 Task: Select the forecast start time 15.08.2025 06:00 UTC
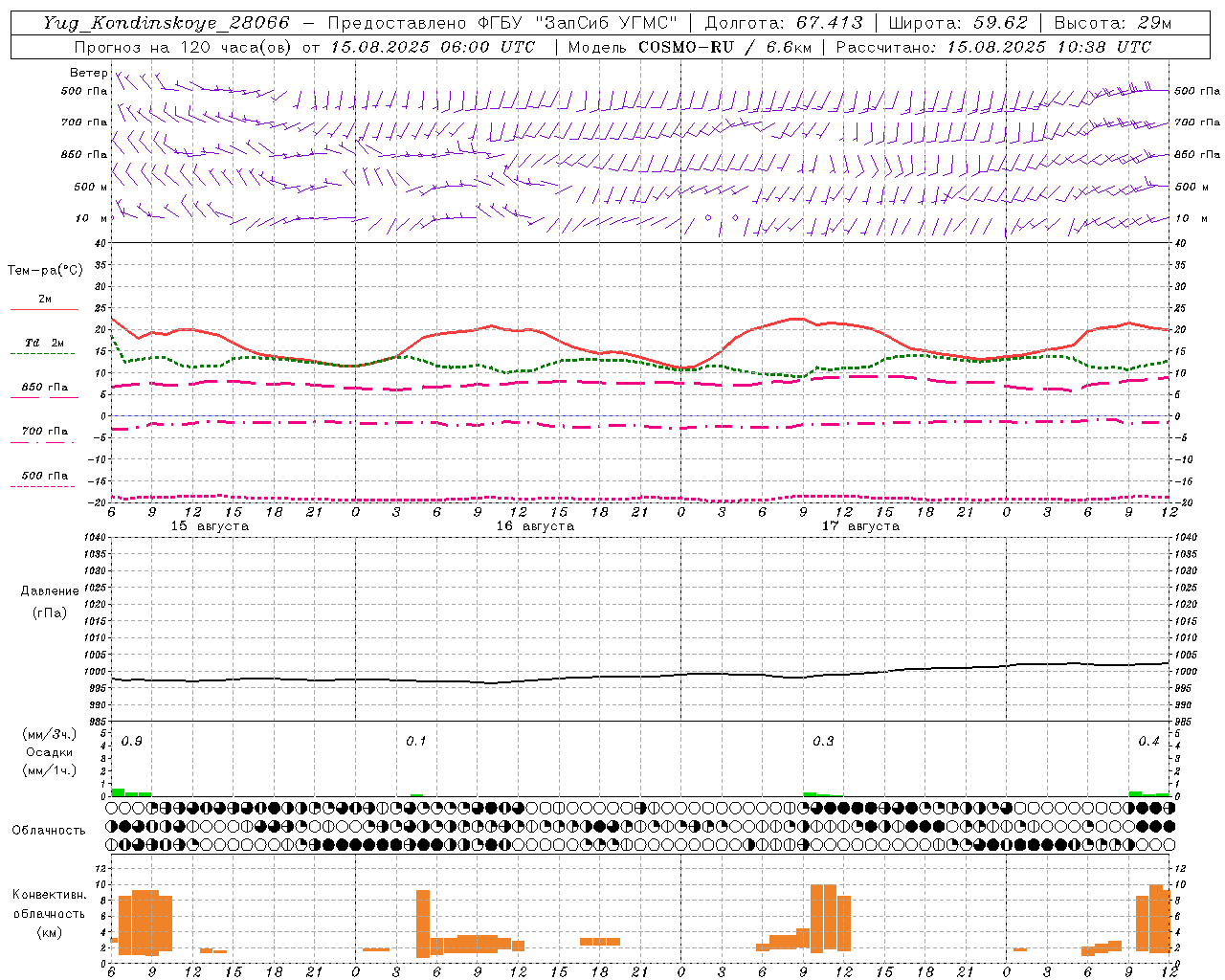click(433, 47)
